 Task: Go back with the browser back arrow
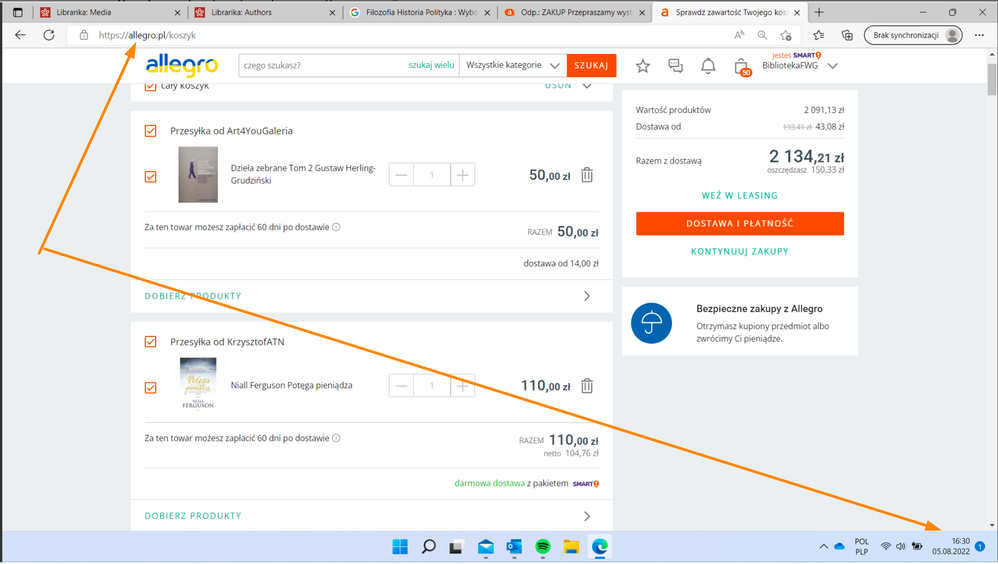point(20,35)
